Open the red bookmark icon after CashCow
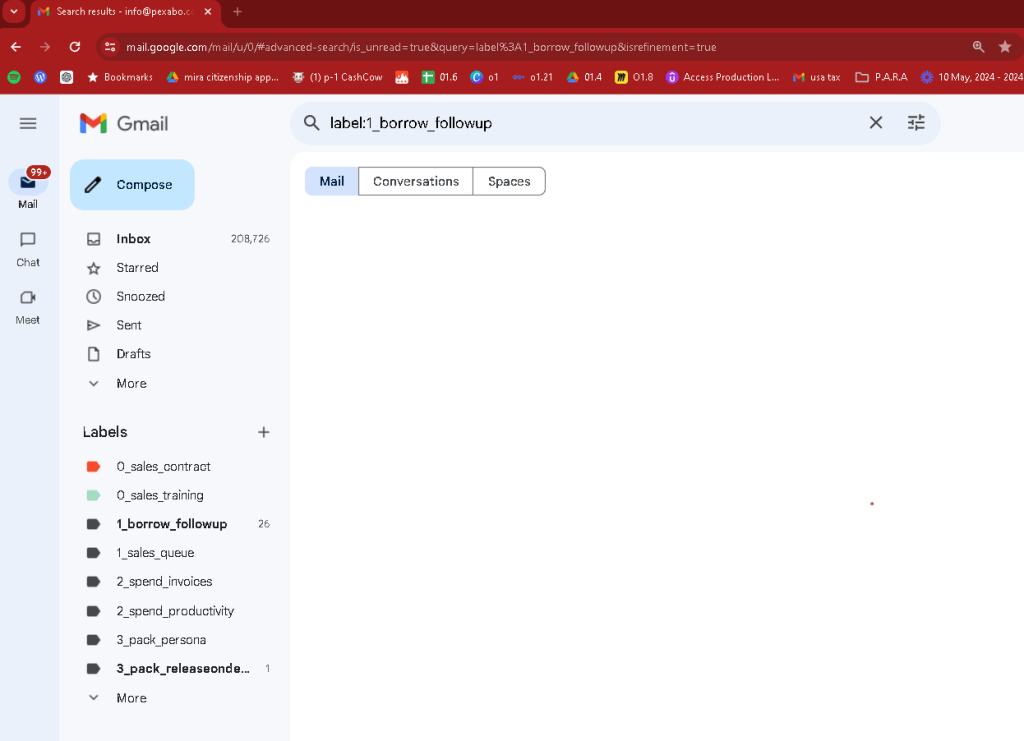The height and width of the screenshot is (741, 1024). coord(402,77)
